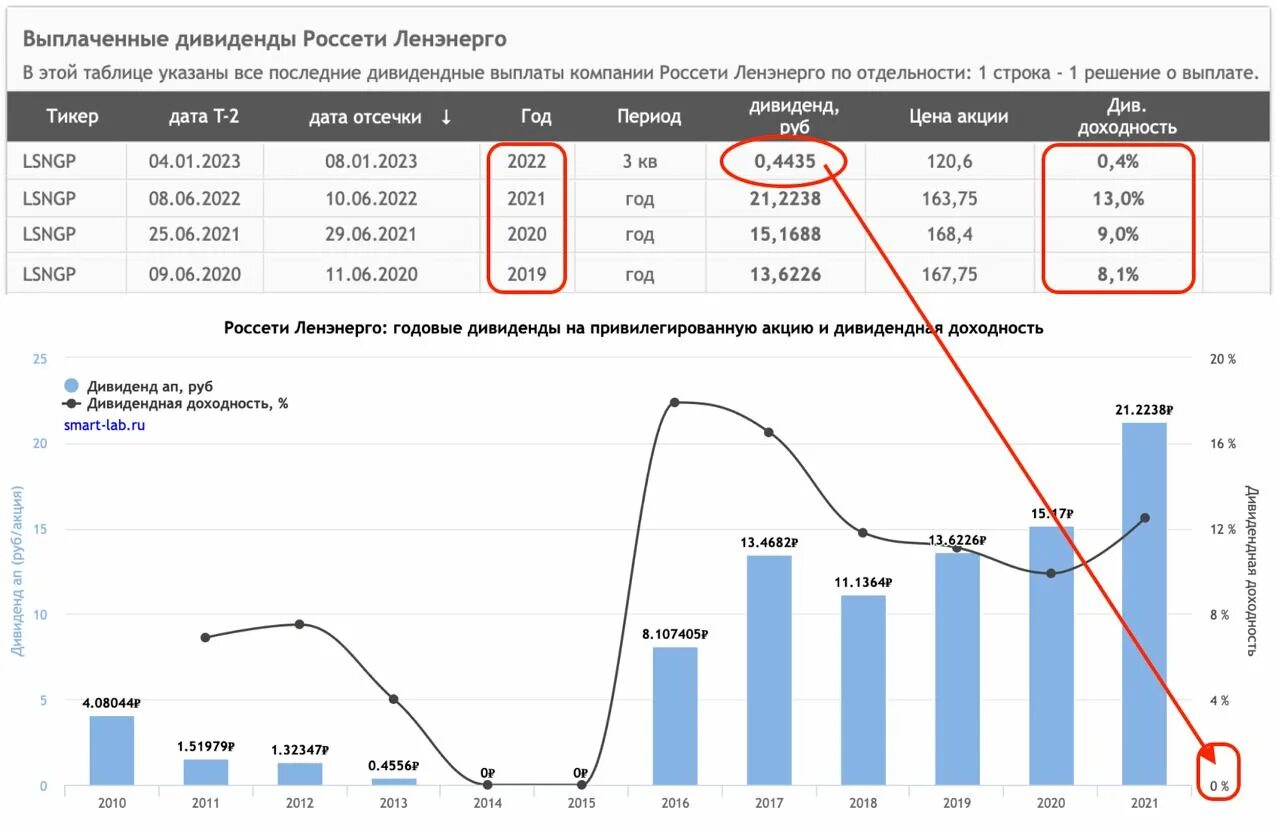Click the 'Год' column header

[536, 116]
